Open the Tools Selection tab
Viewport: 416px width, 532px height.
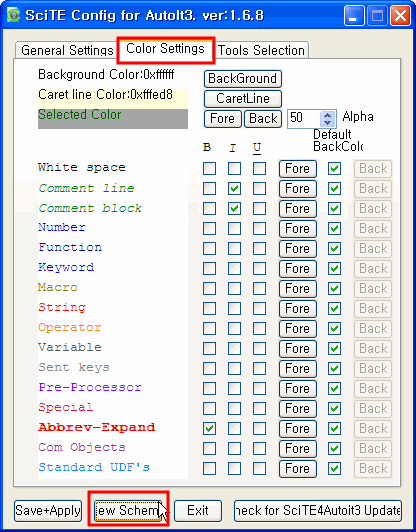pos(261,50)
